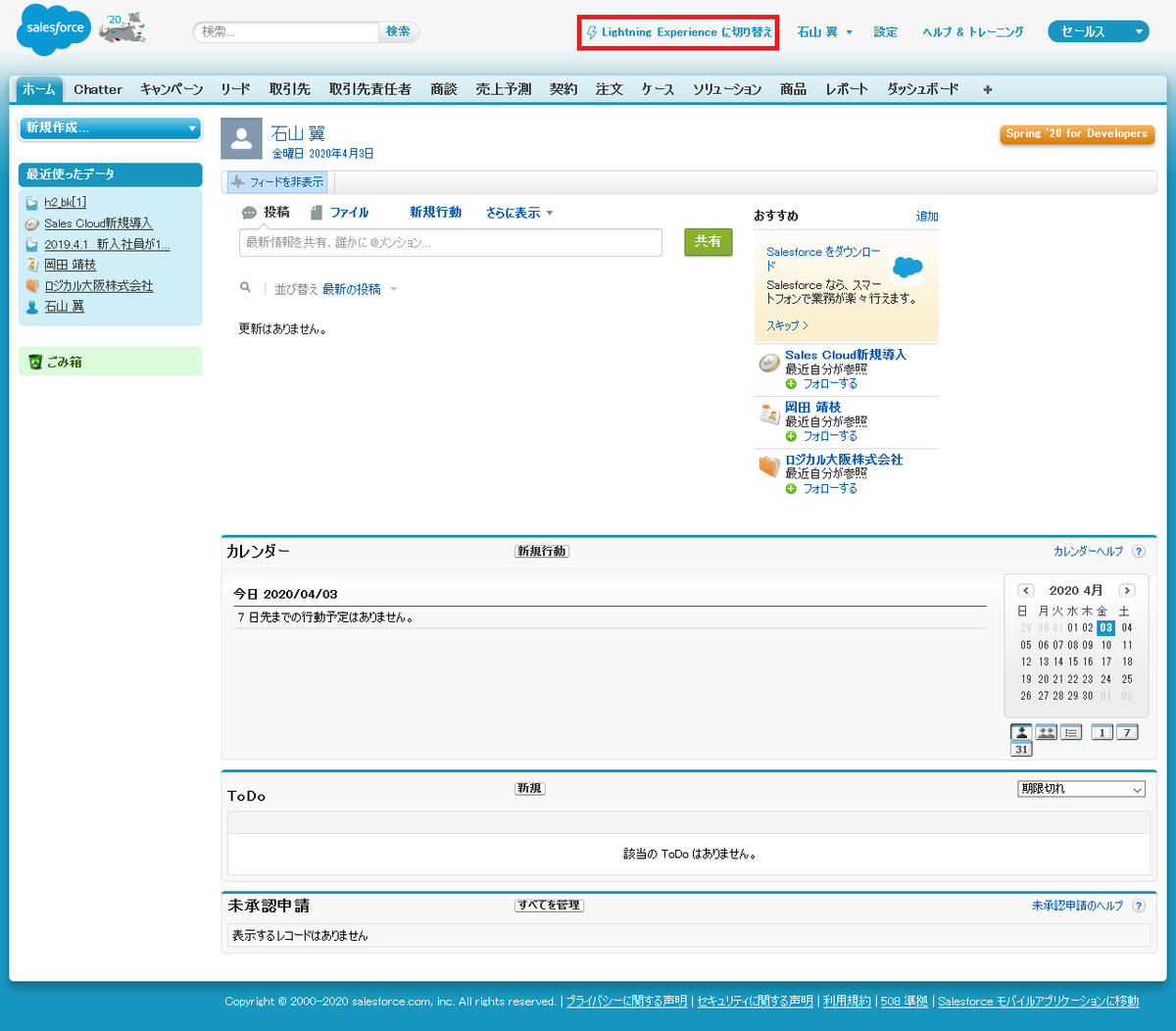Click follow plus icon under Sales Cloud新規導入
Viewport: 1176px width, 1031px height.
click(x=791, y=384)
